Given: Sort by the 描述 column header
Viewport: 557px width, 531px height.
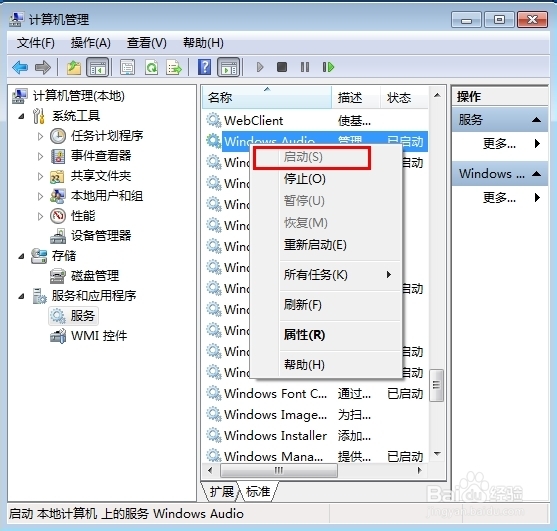Looking at the screenshot, I should tap(356, 97).
